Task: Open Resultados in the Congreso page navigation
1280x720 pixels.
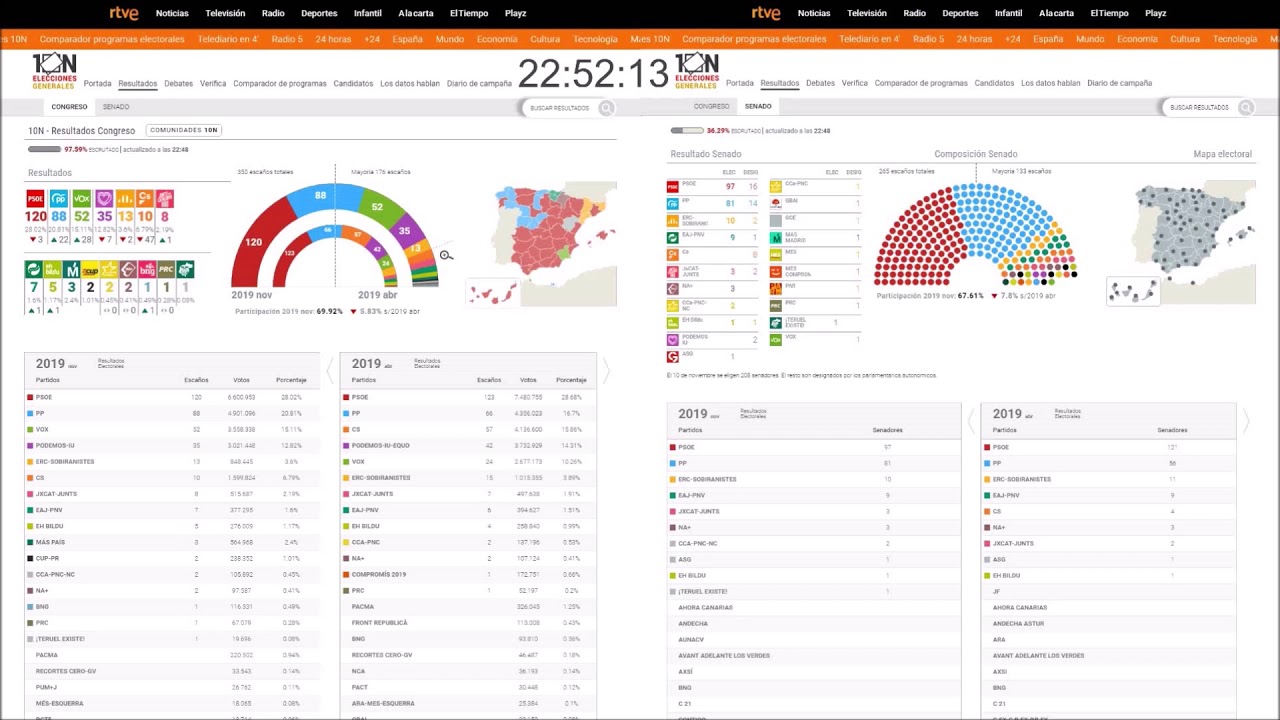Action: (x=137, y=84)
